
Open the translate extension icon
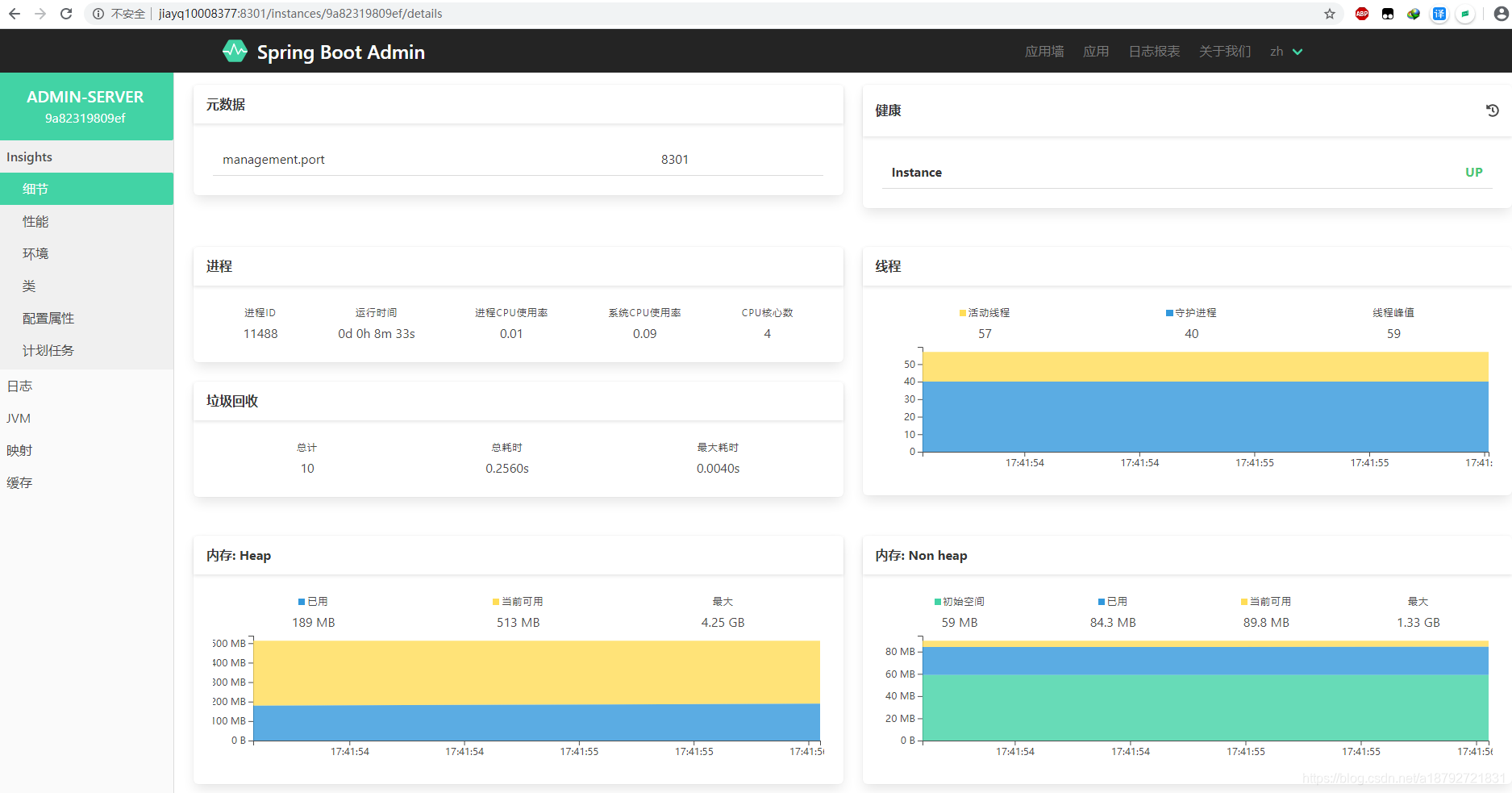[x=1439, y=14]
